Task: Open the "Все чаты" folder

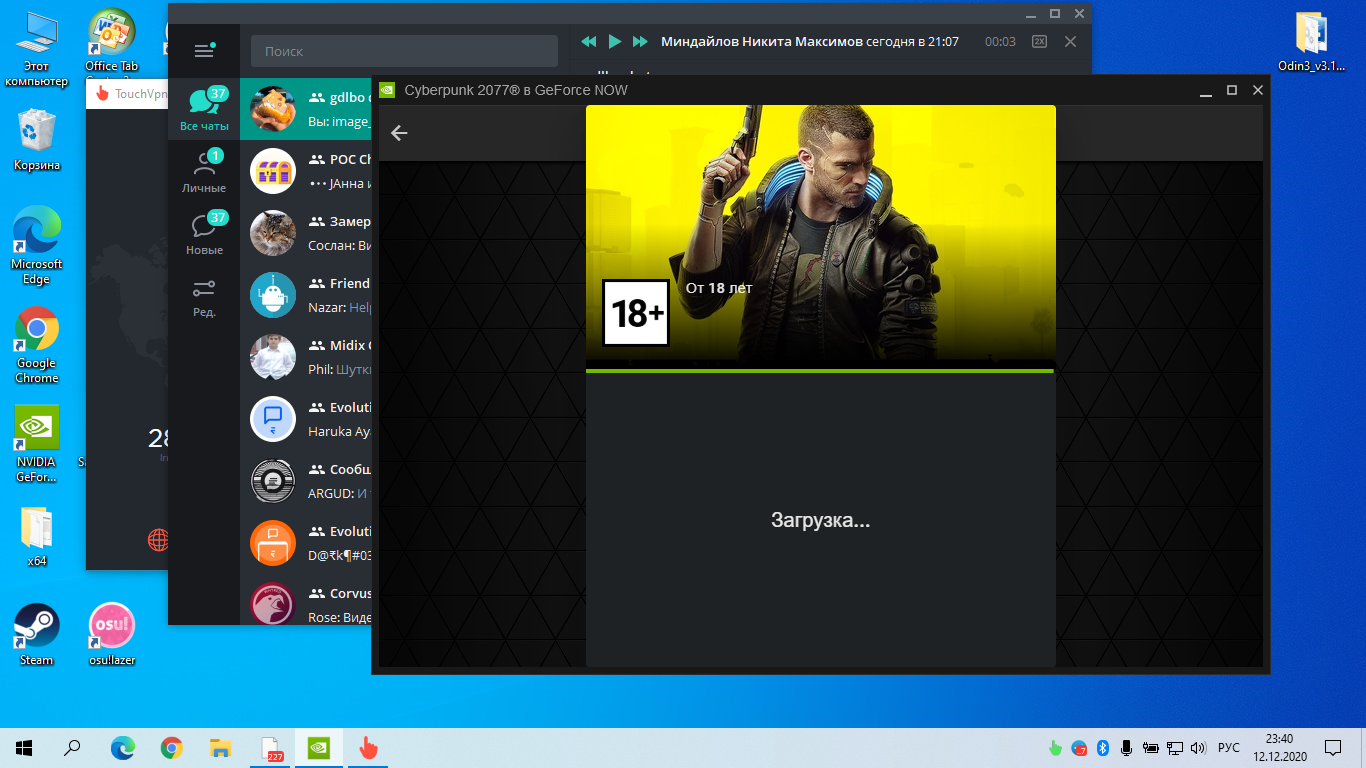Action: tap(204, 110)
